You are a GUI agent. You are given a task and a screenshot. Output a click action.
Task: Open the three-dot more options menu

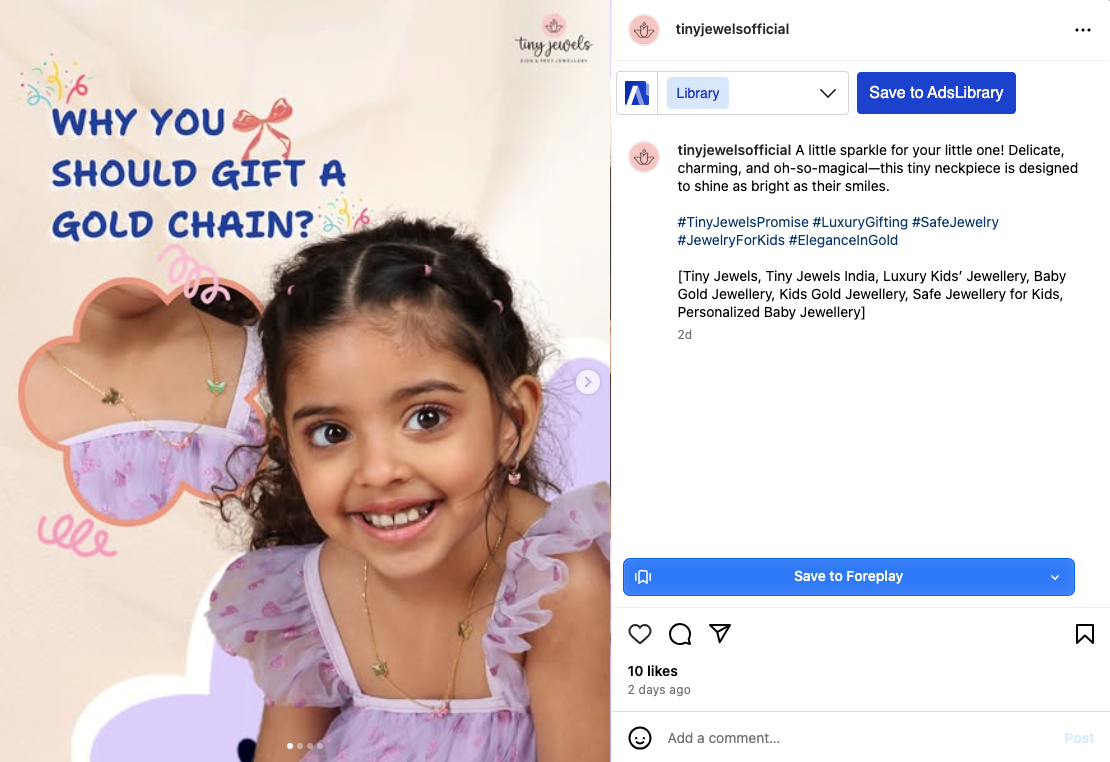point(1082,30)
